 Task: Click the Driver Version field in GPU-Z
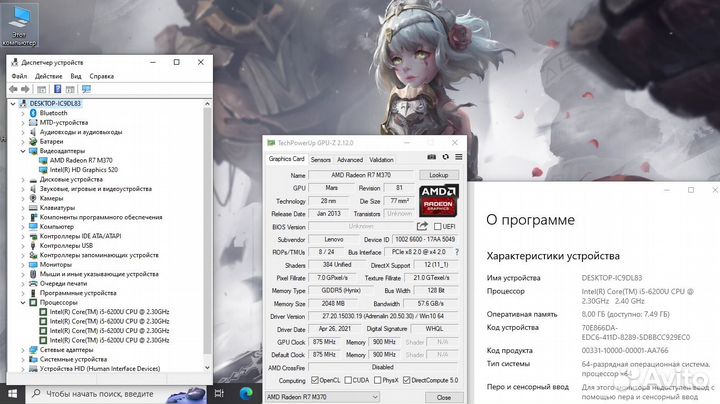[383, 316]
